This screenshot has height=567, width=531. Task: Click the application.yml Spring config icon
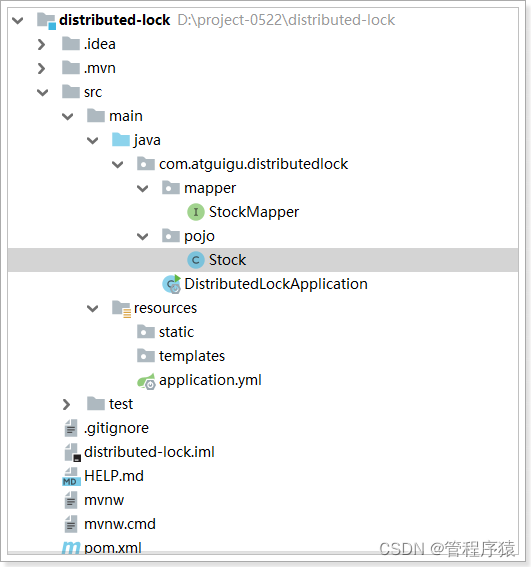pos(146,381)
